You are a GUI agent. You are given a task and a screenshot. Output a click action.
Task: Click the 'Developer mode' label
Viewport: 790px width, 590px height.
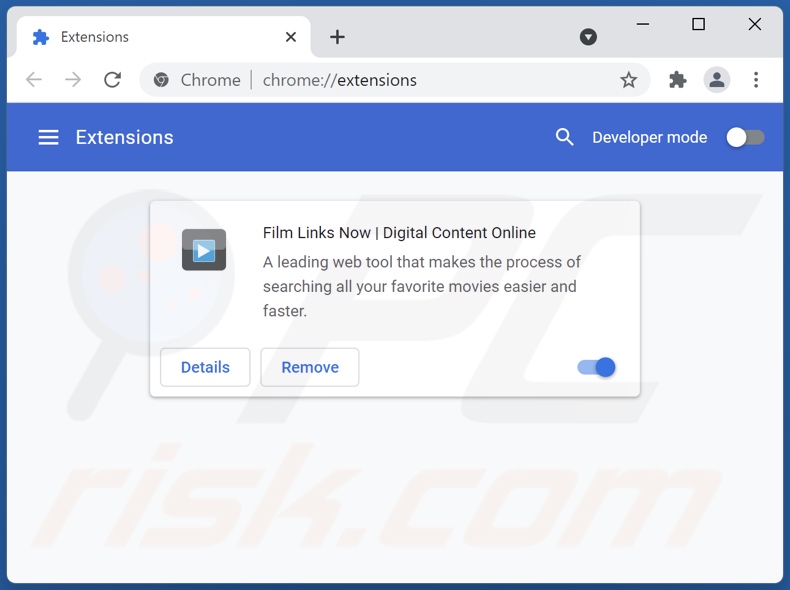[x=649, y=137]
